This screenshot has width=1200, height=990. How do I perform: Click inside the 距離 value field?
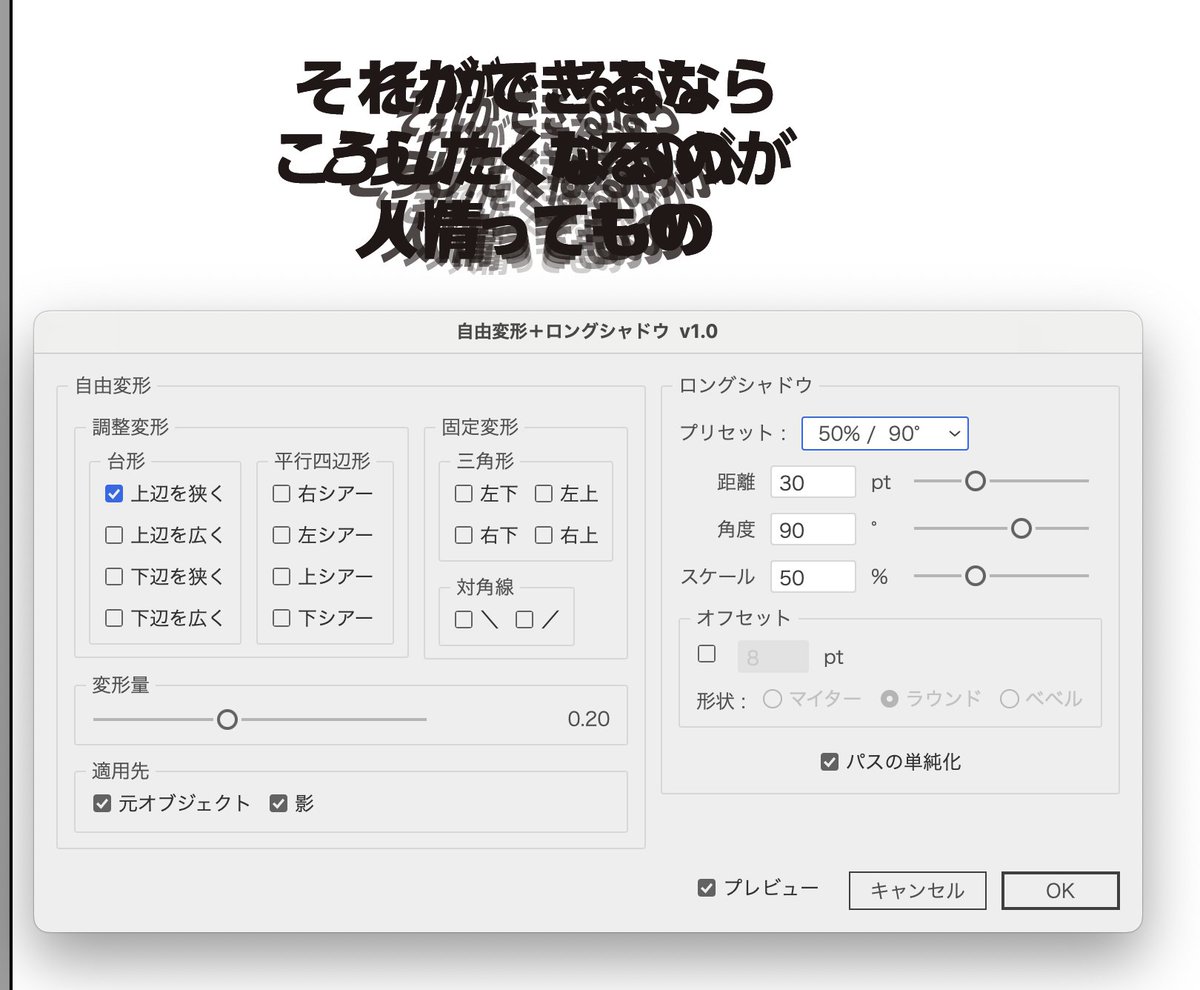(812, 482)
